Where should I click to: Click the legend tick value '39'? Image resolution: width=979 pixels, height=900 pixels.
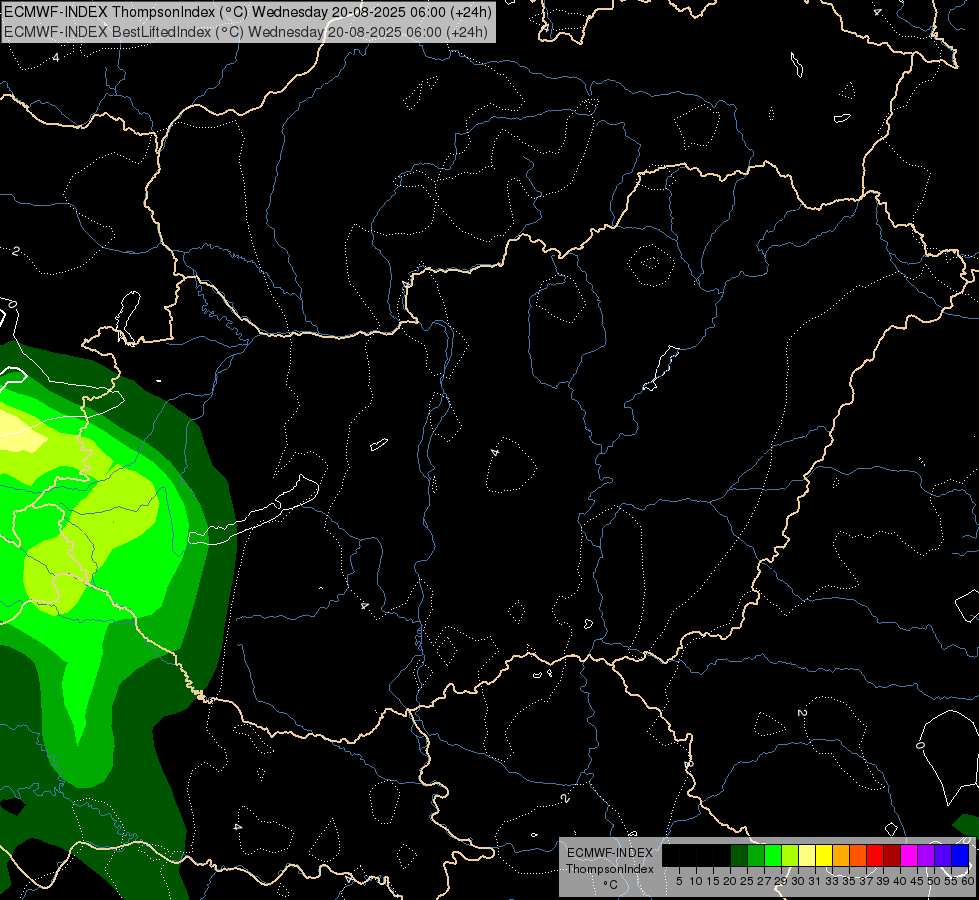click(883, 881)
